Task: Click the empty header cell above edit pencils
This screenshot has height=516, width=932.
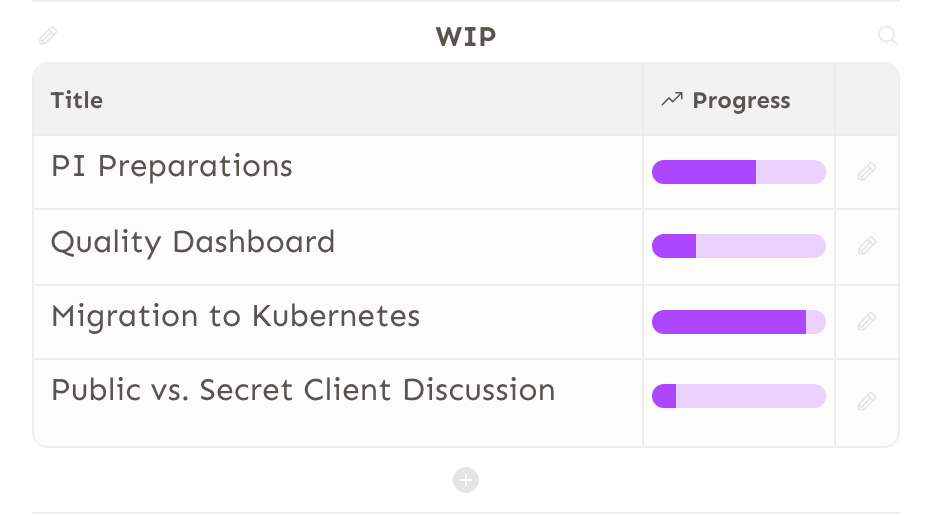Action: coord(867,100)
